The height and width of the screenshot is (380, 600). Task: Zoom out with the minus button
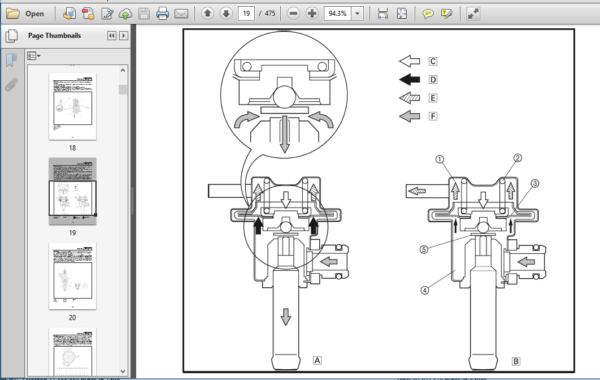tap(293, 14)
